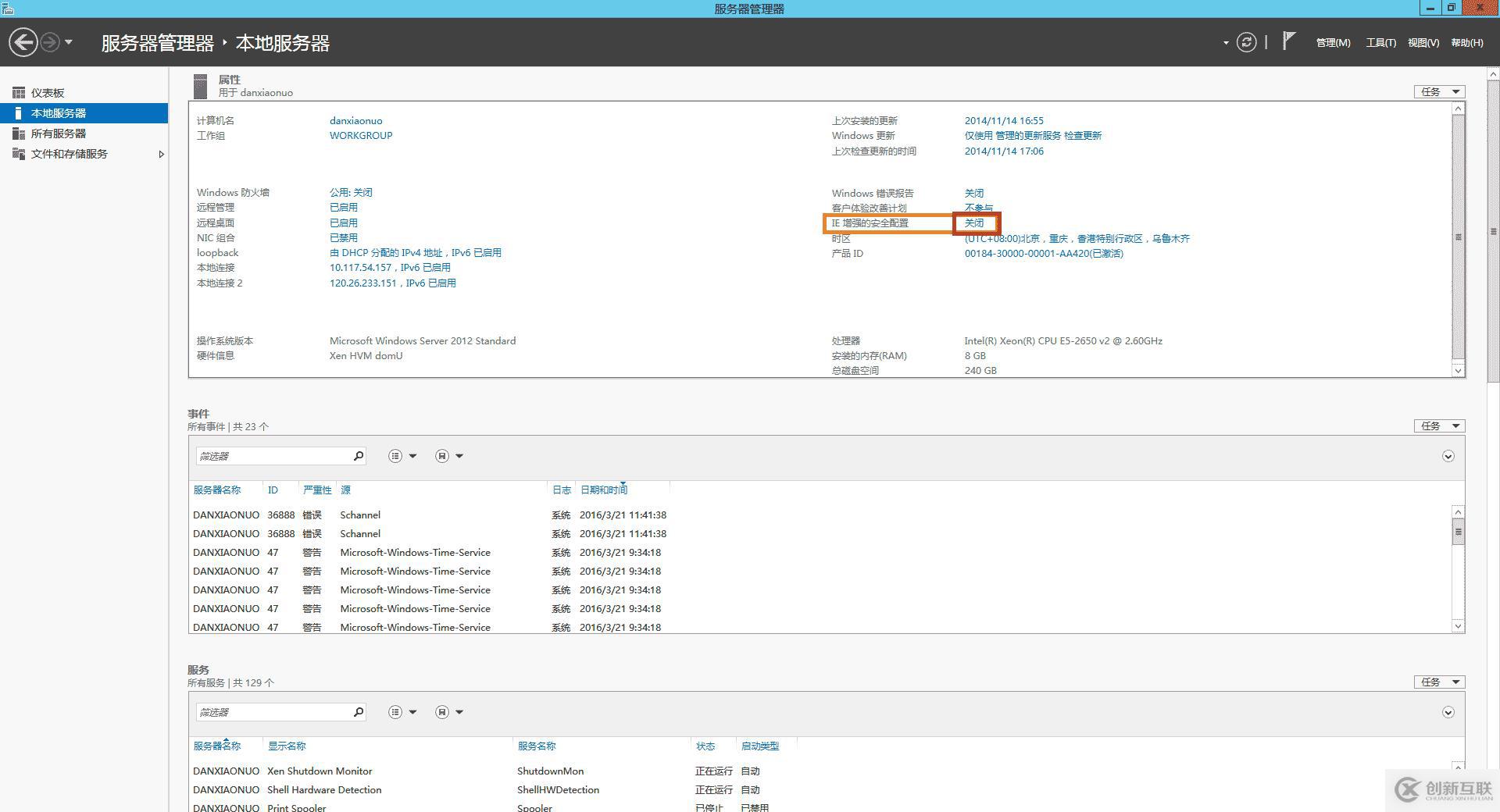
Task: Expand 文件和存储服务 sidebar arrow
Action: point(161,155)
